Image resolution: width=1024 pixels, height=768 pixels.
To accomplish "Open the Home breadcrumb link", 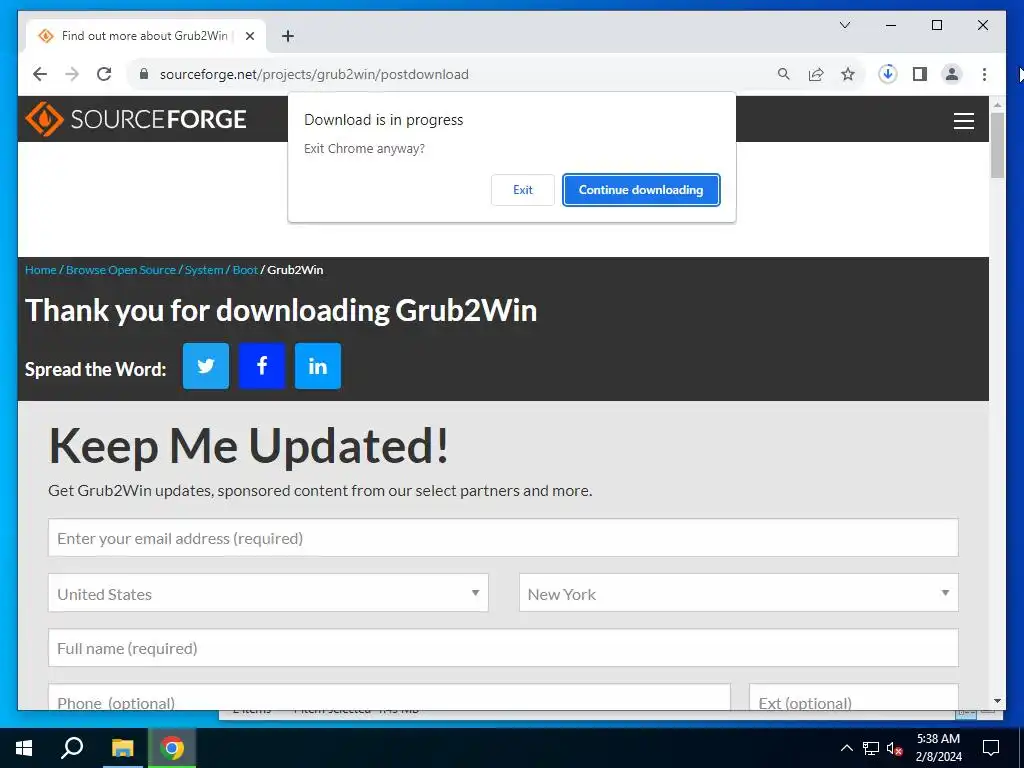I will click(40, 270).
